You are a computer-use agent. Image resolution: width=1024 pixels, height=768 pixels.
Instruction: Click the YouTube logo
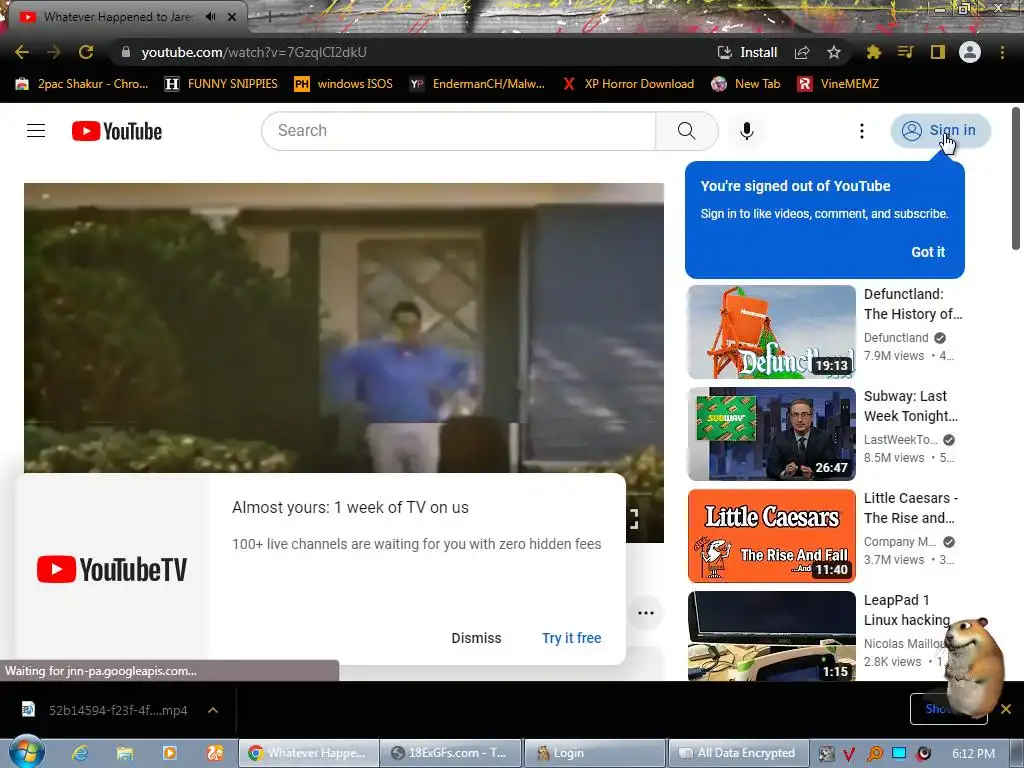[x=117, y=131]
